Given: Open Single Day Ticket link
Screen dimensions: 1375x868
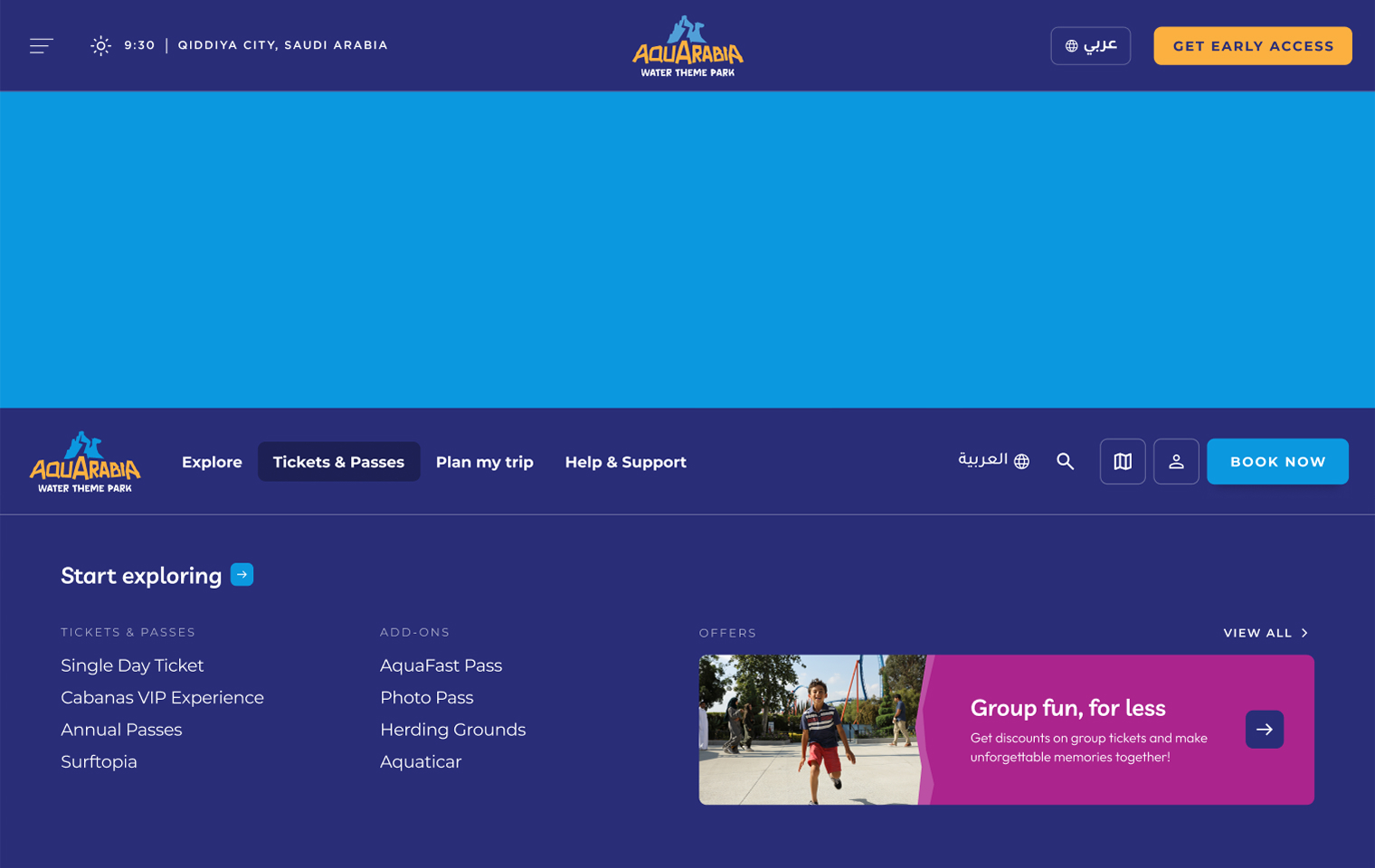Looking at the screenshot, I should click(x=132, y=665).
